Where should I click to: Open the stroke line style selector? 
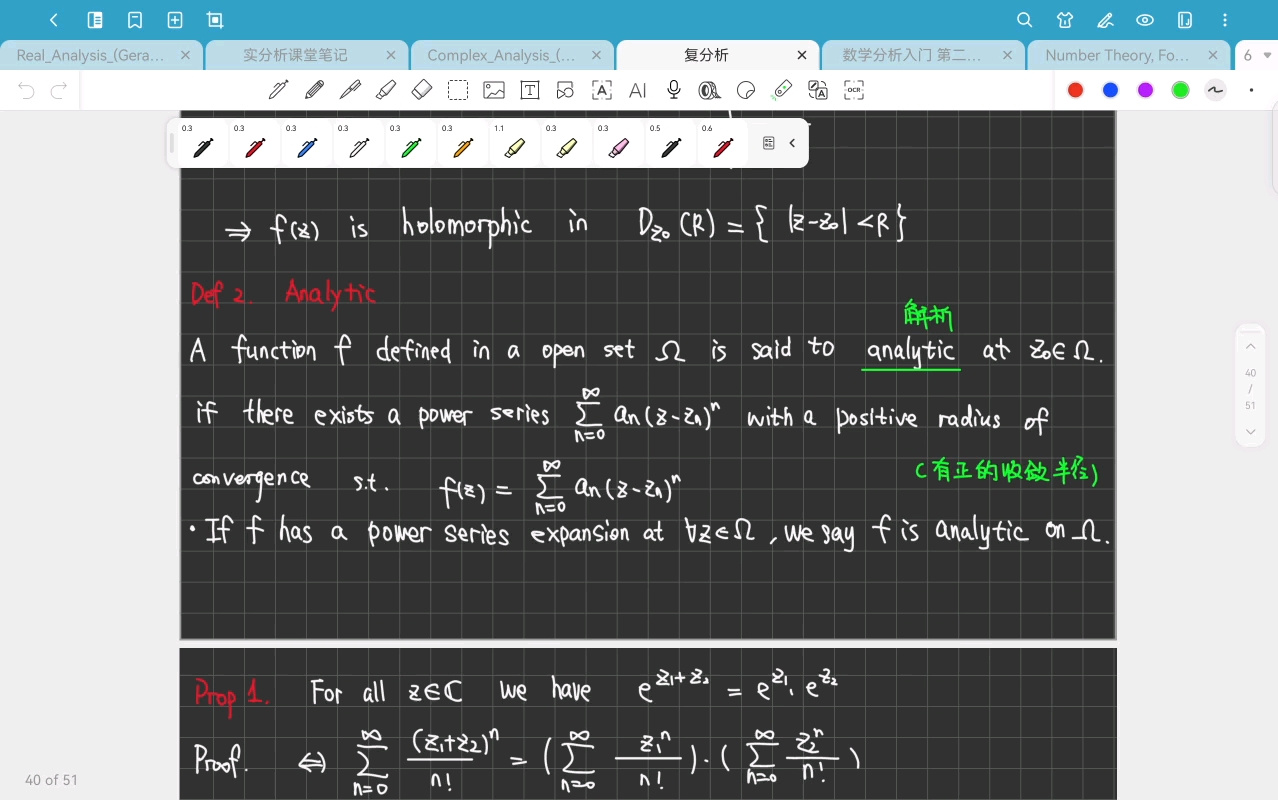pos(1215,90)
